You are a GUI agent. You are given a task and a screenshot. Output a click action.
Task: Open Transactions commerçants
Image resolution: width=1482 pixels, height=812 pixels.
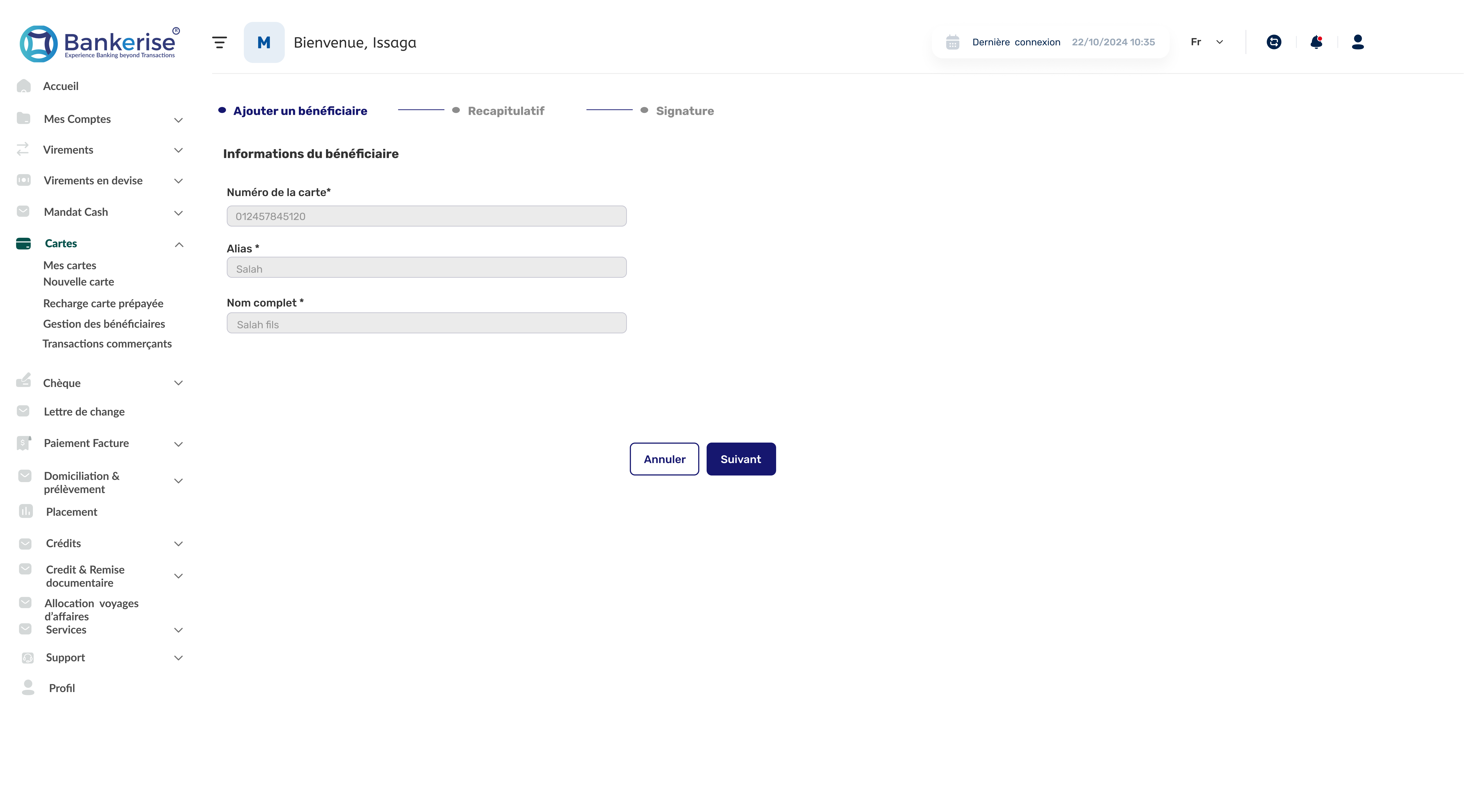[107, 344]
